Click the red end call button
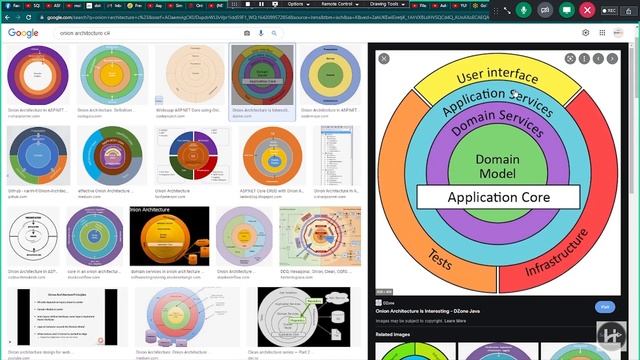The height and width of the screenshot is (360, 640). point(587,10)
